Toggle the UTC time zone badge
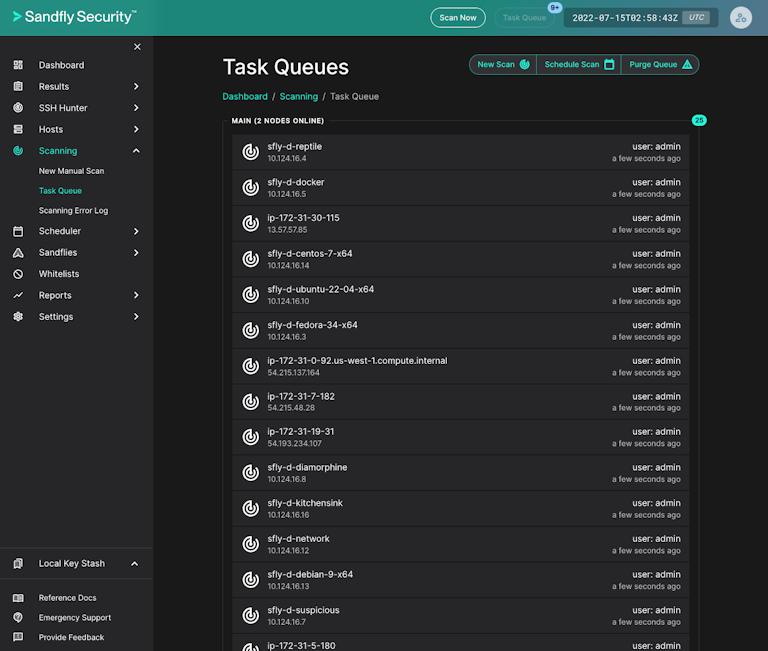 tap(696, 18)
